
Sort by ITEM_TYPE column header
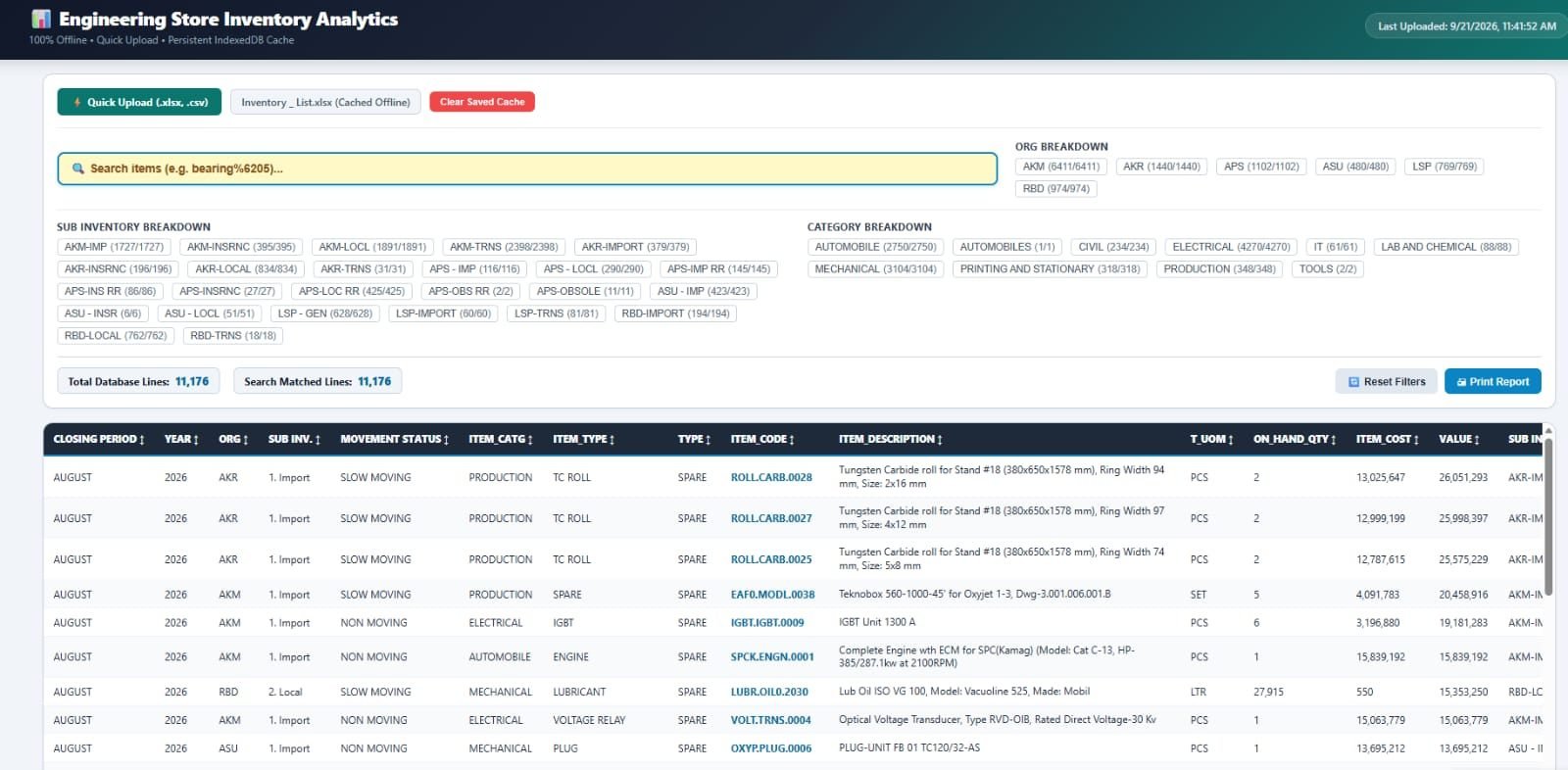click(583, 439)
